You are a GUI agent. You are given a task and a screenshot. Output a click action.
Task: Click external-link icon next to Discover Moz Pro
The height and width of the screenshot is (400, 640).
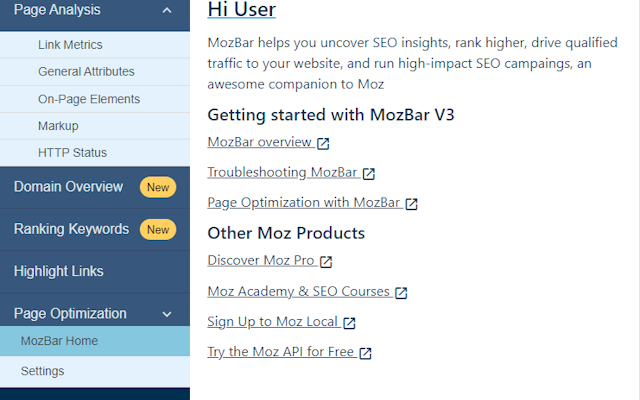(326, 262)
